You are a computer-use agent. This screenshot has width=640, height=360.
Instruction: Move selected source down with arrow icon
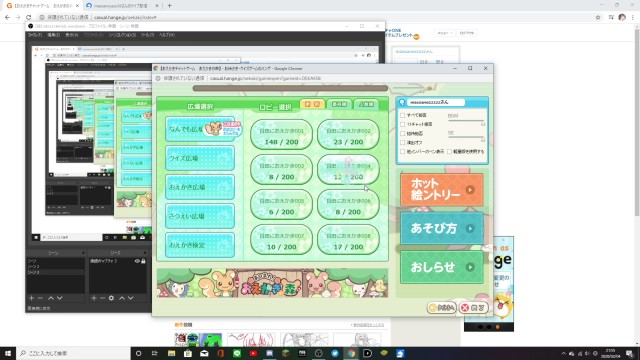coord(131,298)
